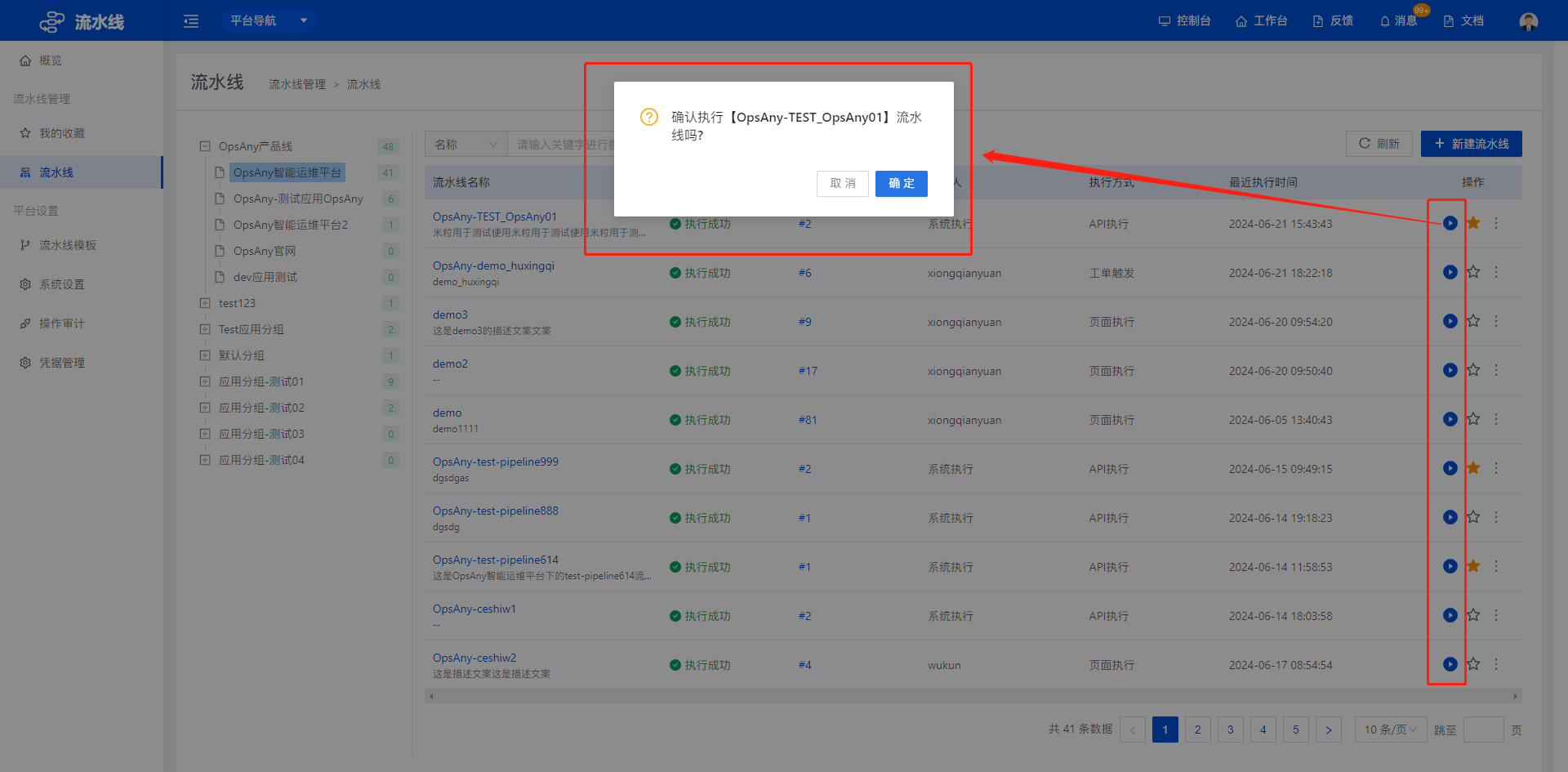Viewport: 1568px width, 772px height.
Task: Go to page 5
Action: pyautogui.click(x=1295, y=730)
